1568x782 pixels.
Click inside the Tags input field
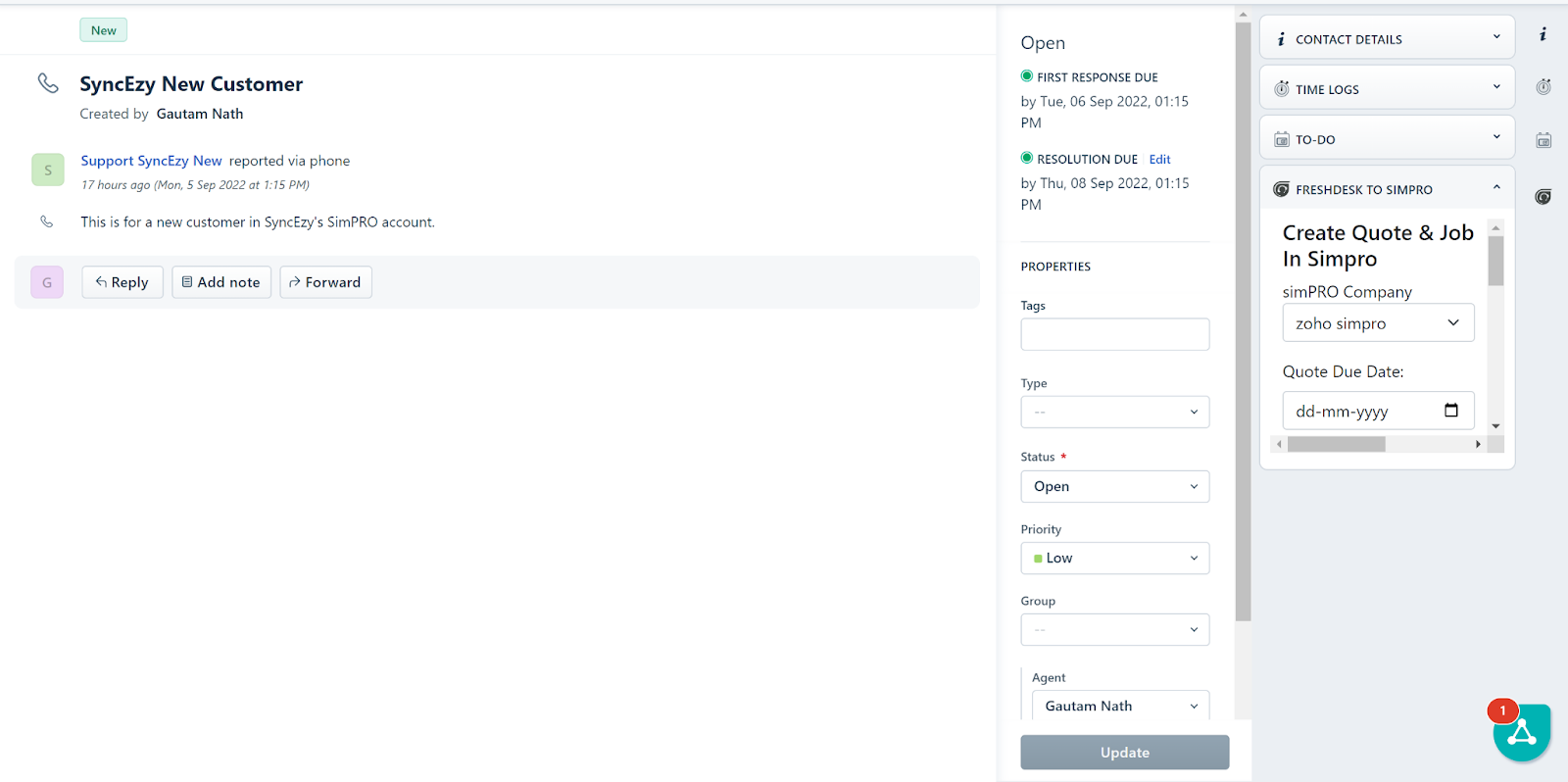coord(1115,334)
